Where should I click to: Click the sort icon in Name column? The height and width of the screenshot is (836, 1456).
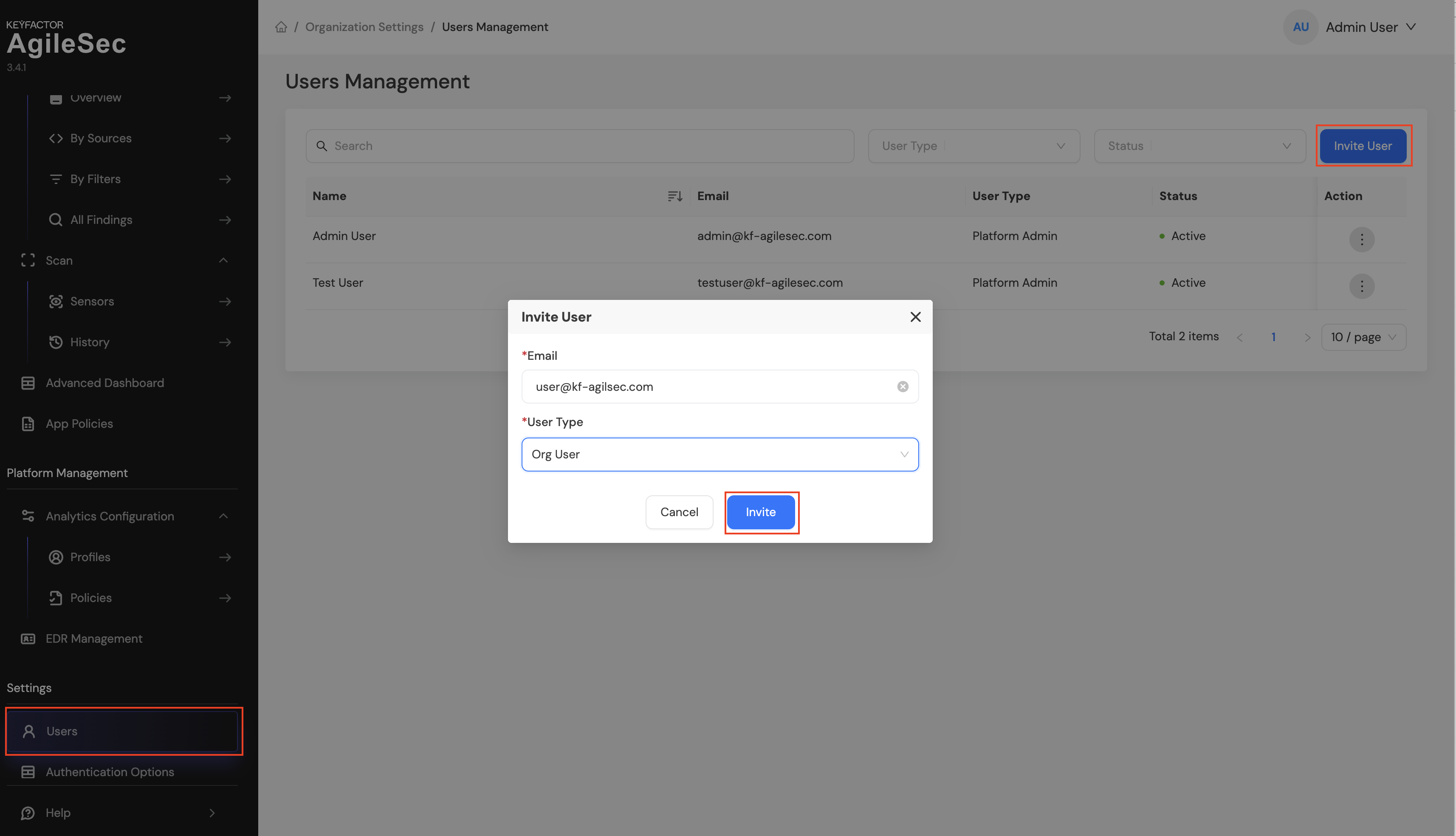point(675,196)
